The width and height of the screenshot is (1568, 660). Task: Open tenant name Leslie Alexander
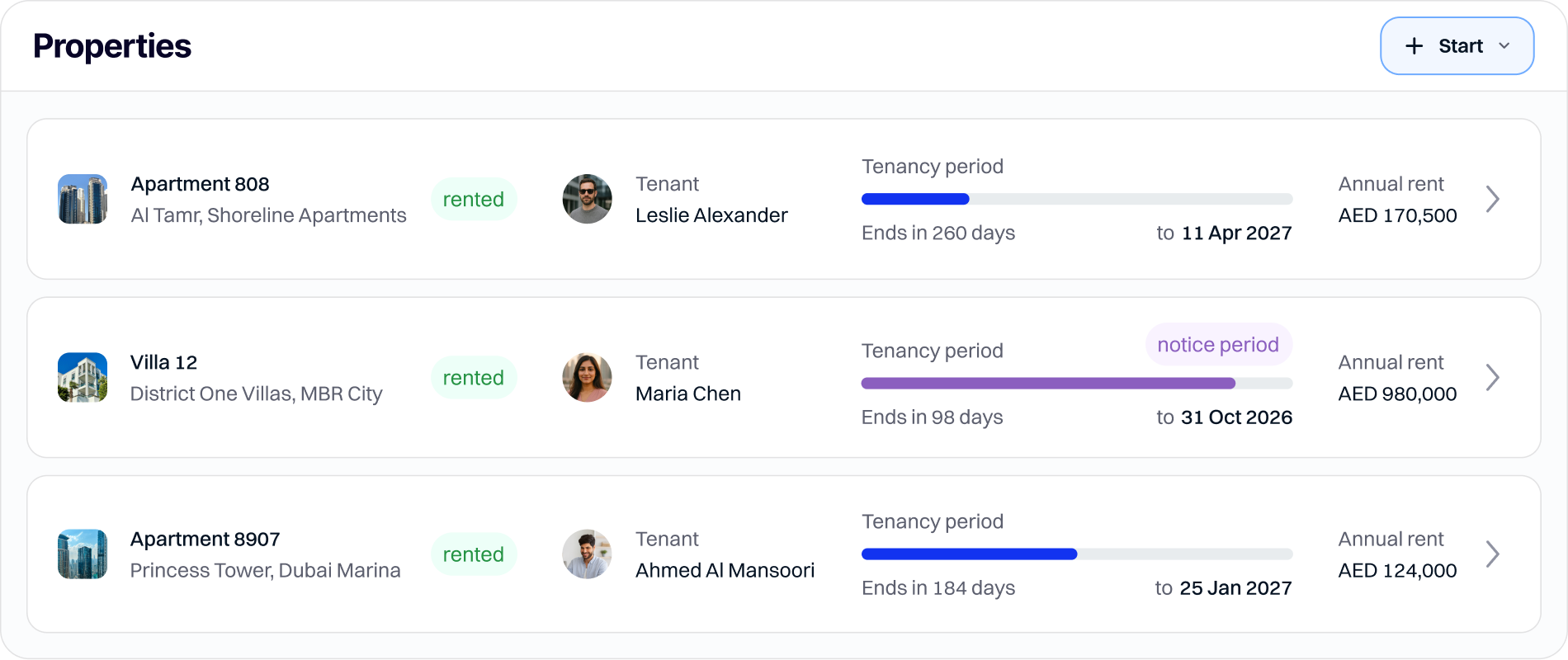click(x=711, y=215)
